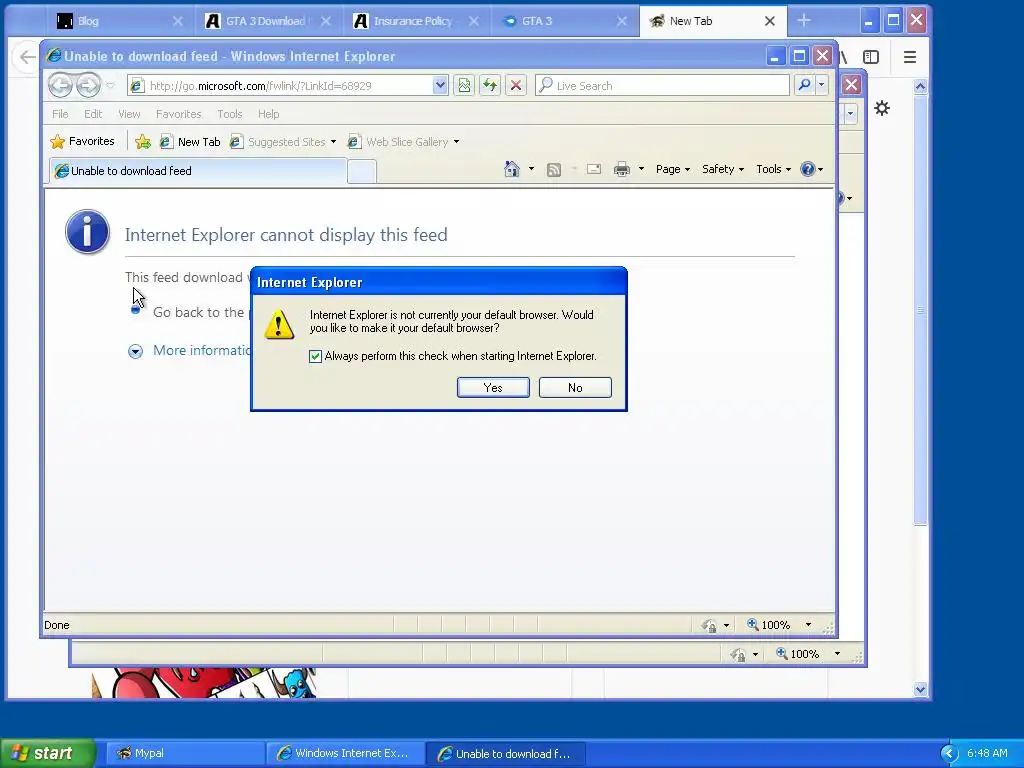Screen dimensions: 1024x768
Task: Switch to Windows Internet Explorer taskbar item
Action: 345,753
